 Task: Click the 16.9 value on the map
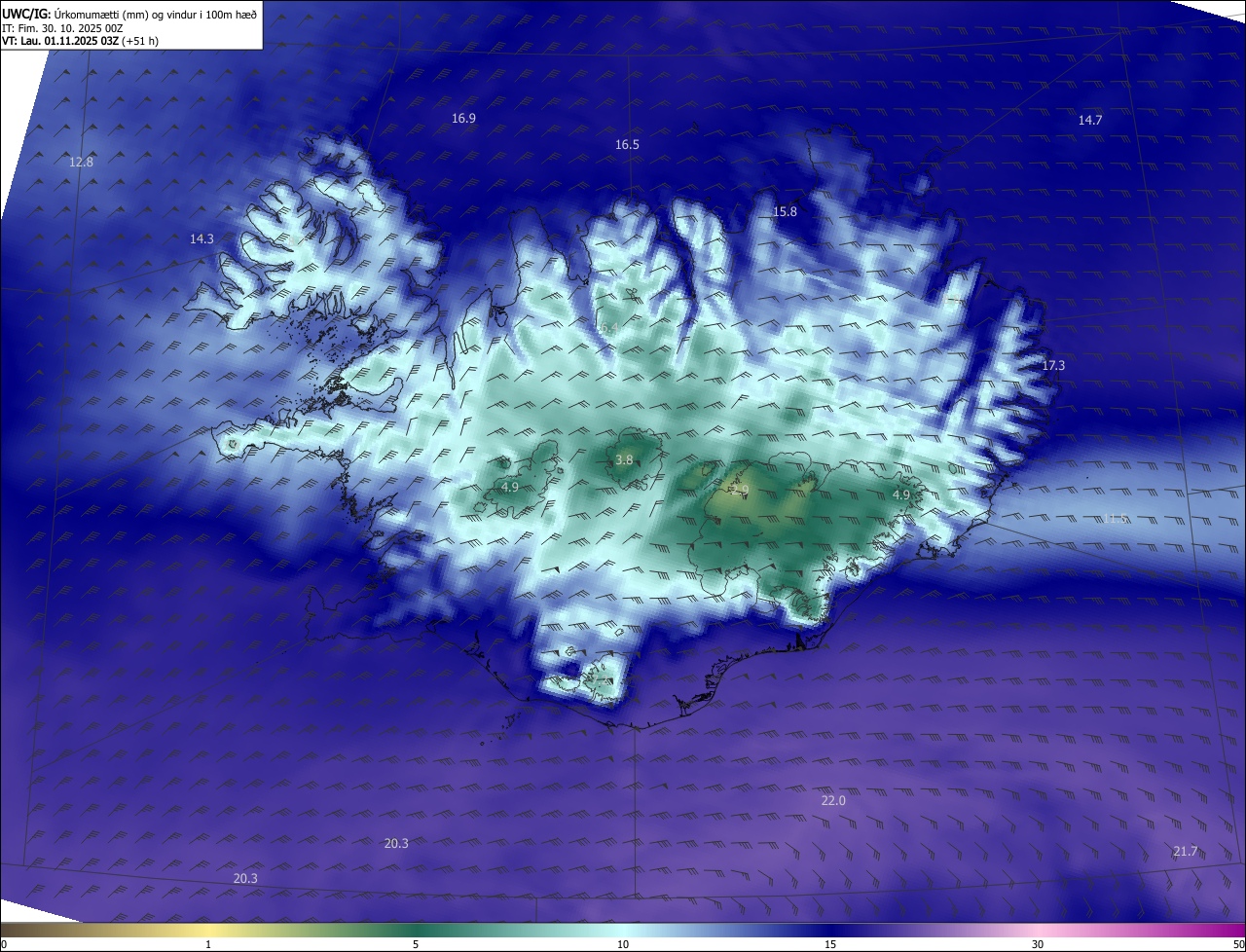click(x=463, y=119)
